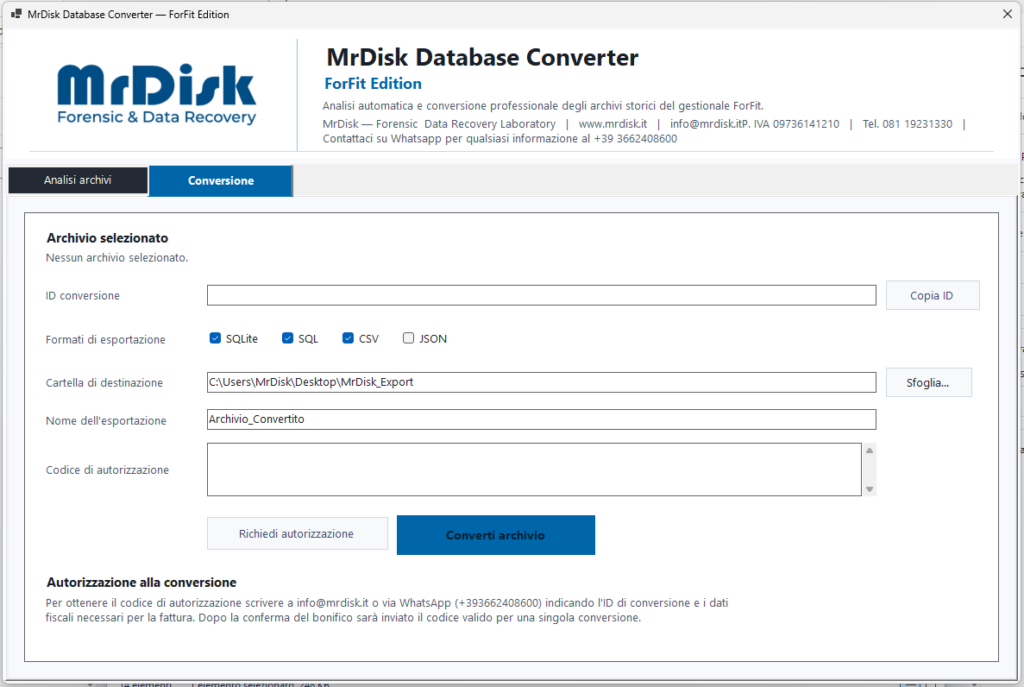Click the Copia ID button
This screenshot has width=1024, height=687.
click(932, 295)
